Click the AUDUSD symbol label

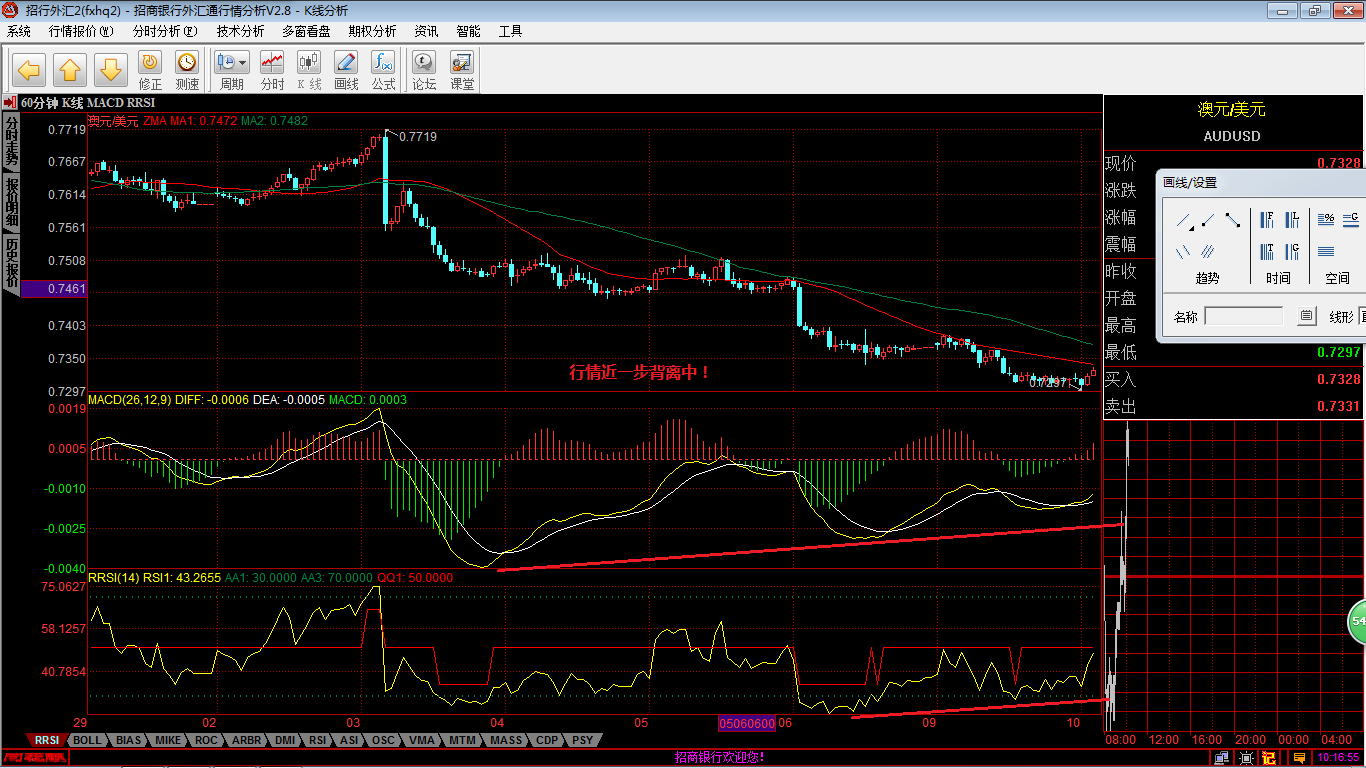[1232, 136]
